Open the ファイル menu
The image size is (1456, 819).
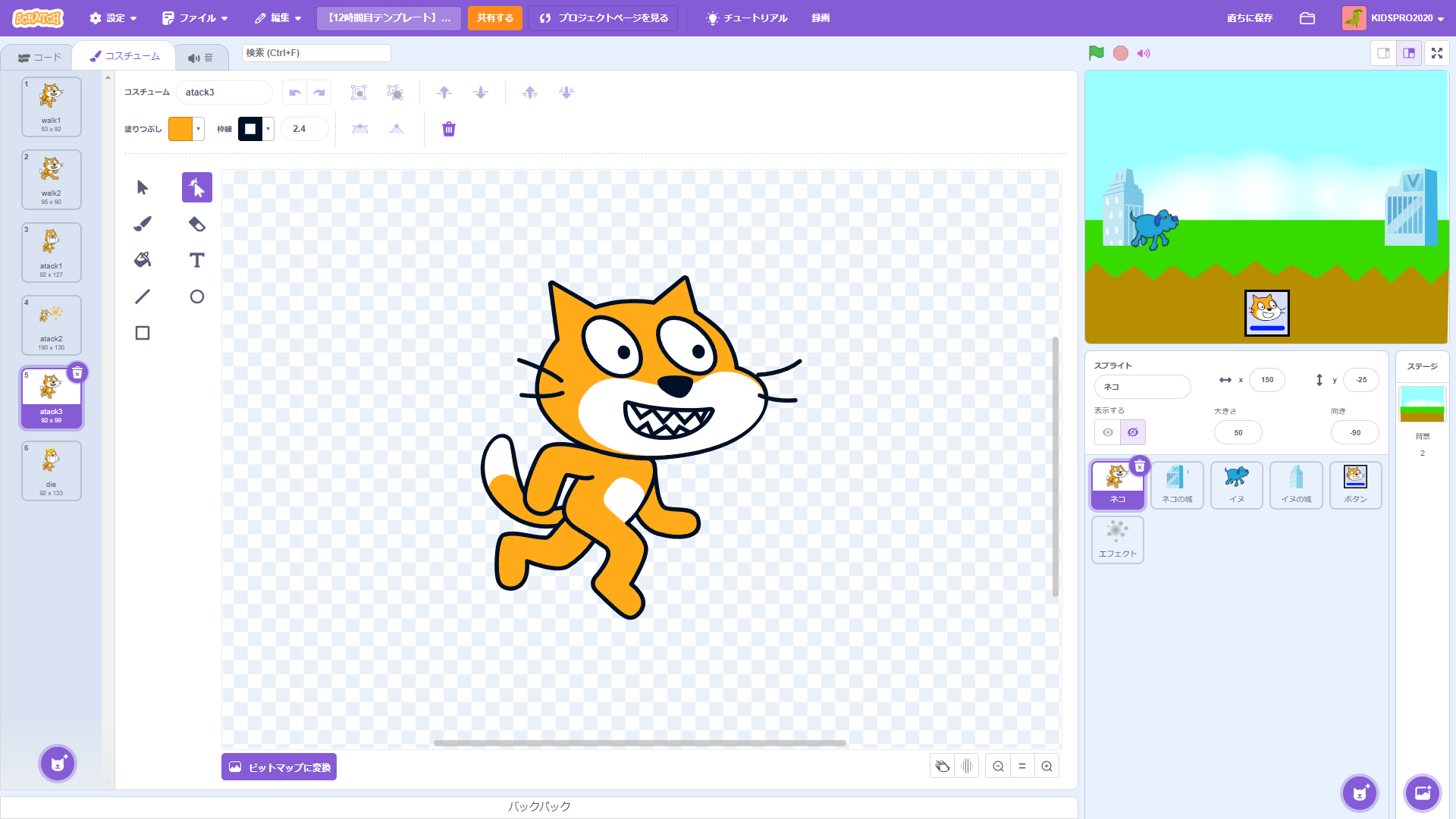point(195,18)
